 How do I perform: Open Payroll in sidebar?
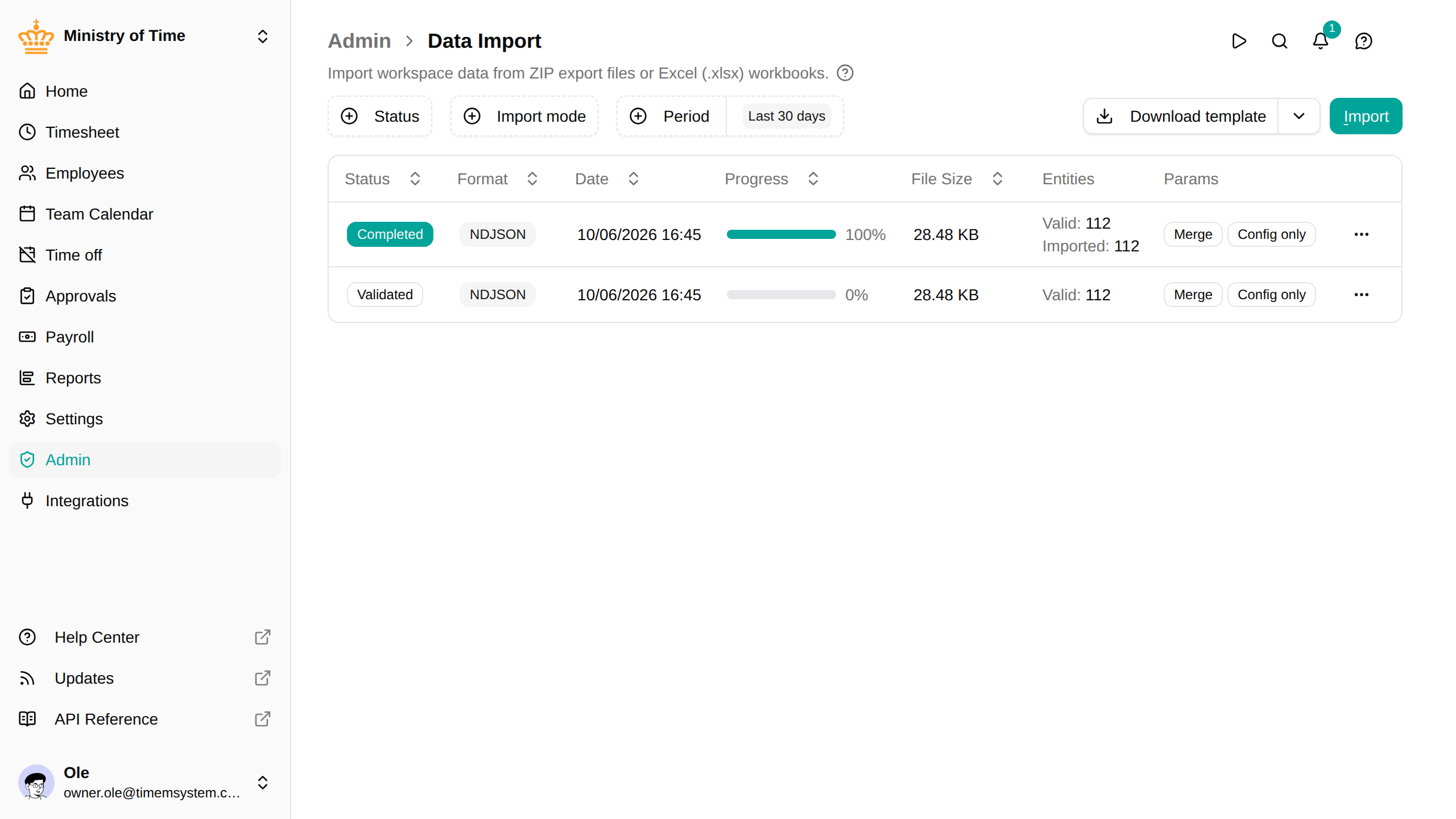point(145,337)
